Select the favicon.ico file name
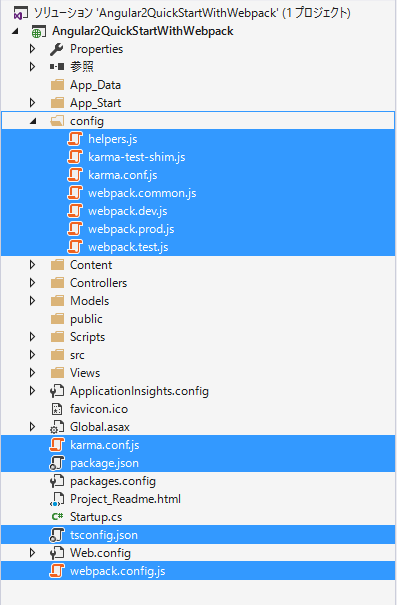This screenshot has height=605, width=397. click(99, 409)
